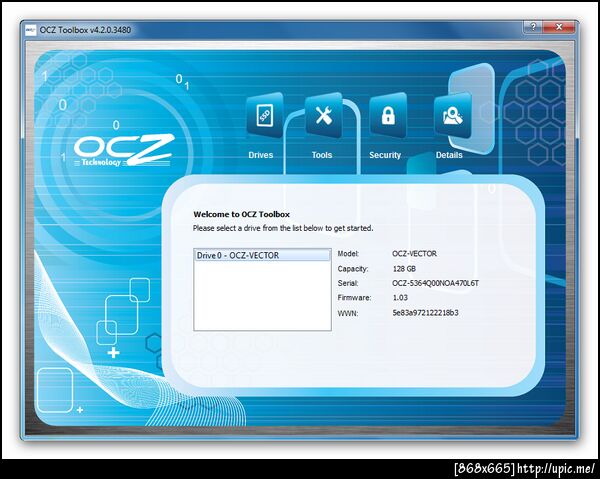Select Drive 0 - OCZ-VECTOR in the list
600x479 pixels.
262,255
